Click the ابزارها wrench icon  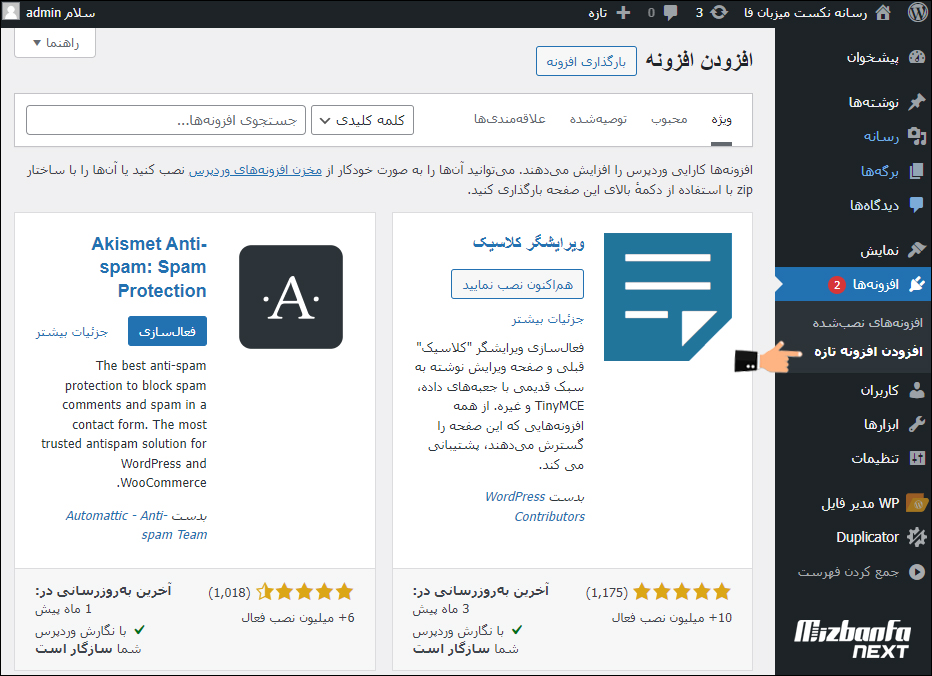point(917,424)
